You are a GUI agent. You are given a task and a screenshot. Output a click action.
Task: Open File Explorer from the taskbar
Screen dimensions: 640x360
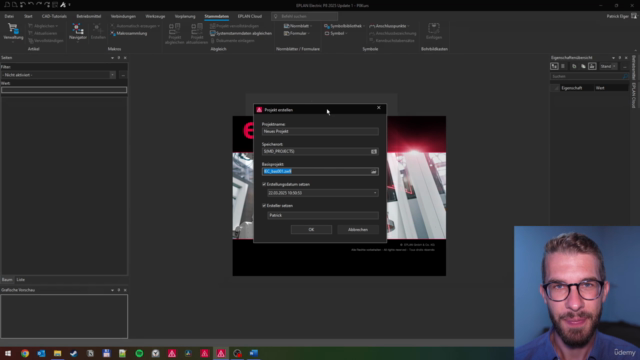(58, 353)
